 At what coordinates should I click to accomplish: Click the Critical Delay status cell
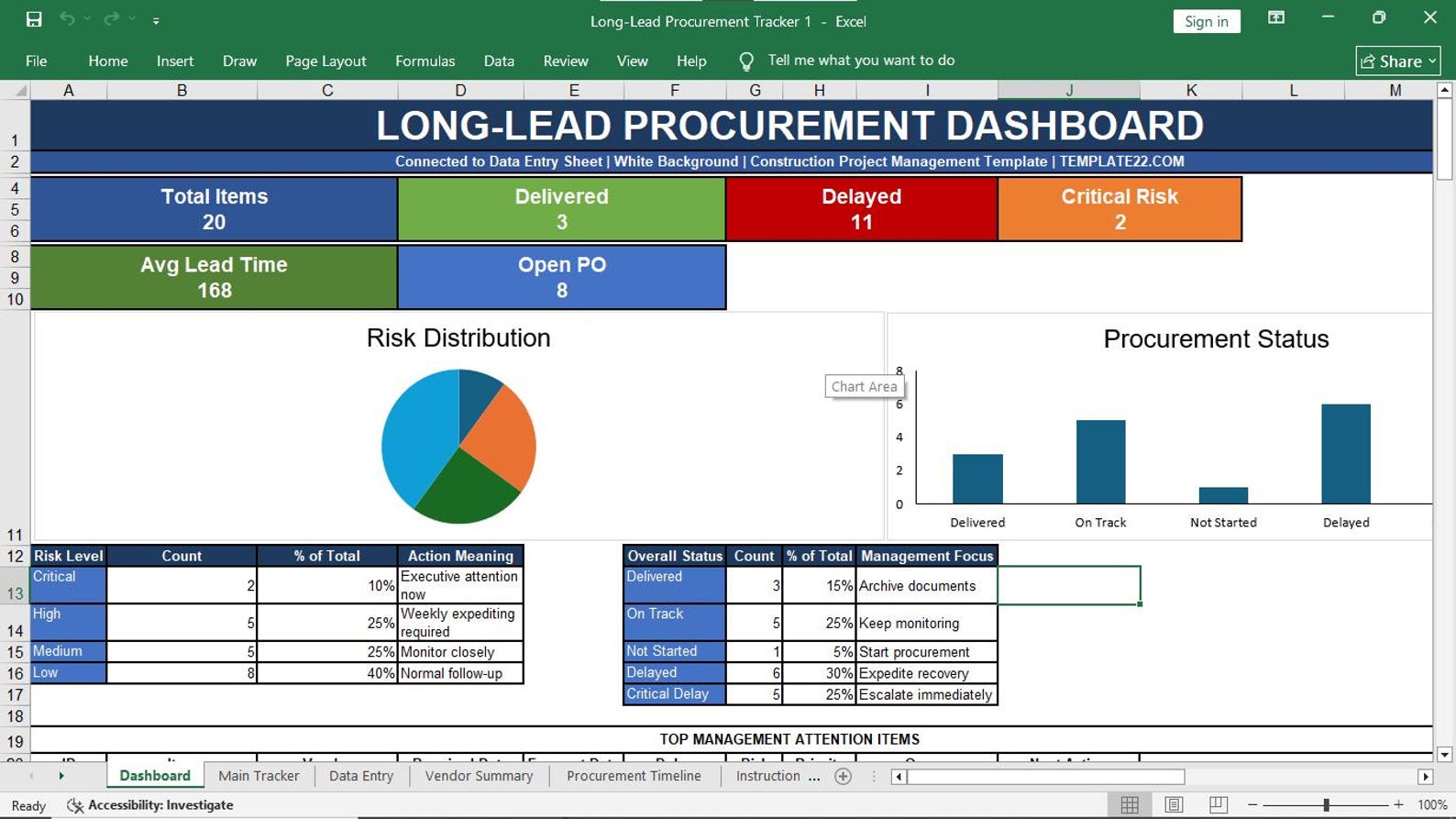pos(675,694)
